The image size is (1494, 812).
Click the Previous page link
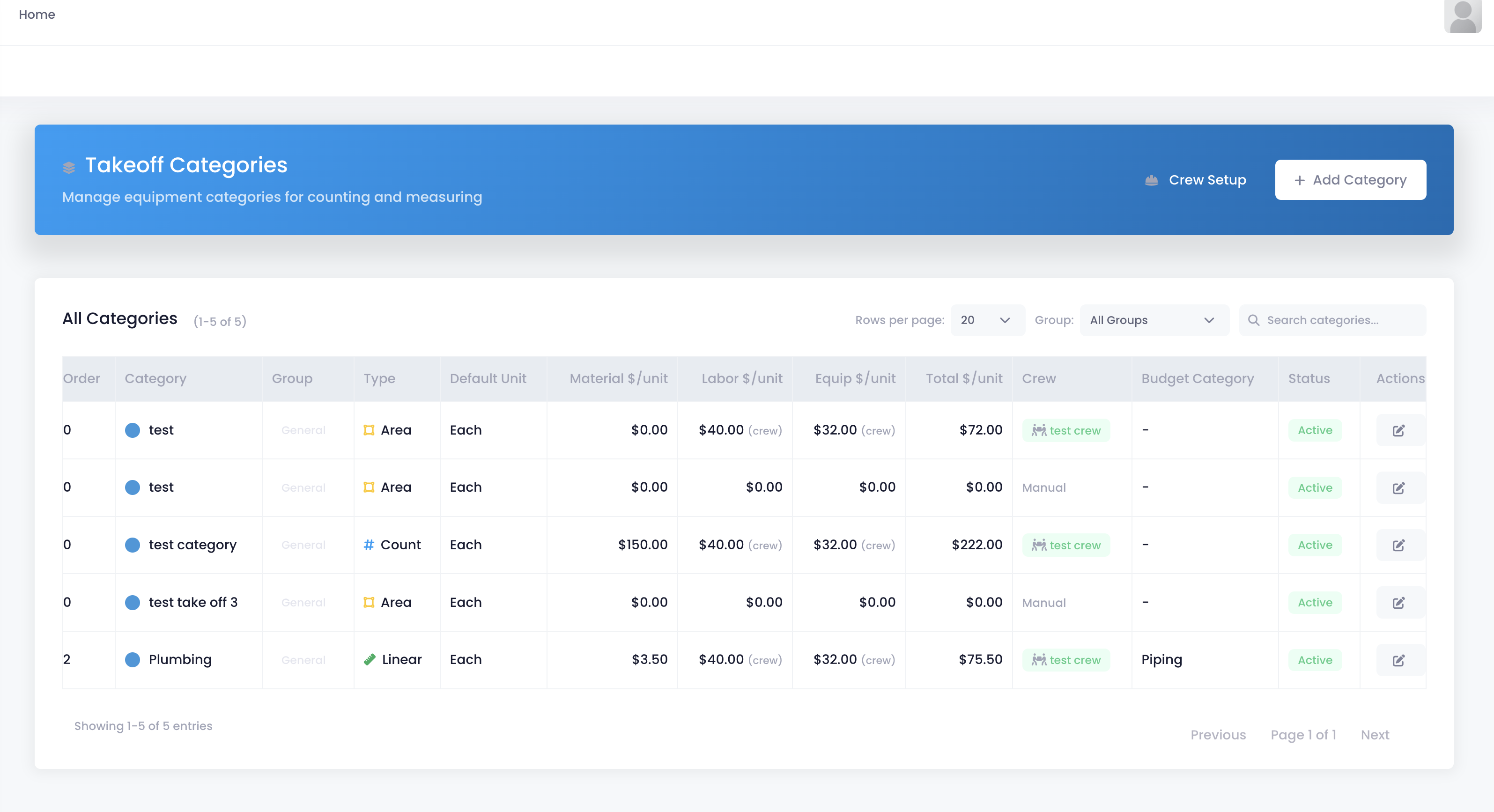pyautogui.click(x=1218, y=735)
